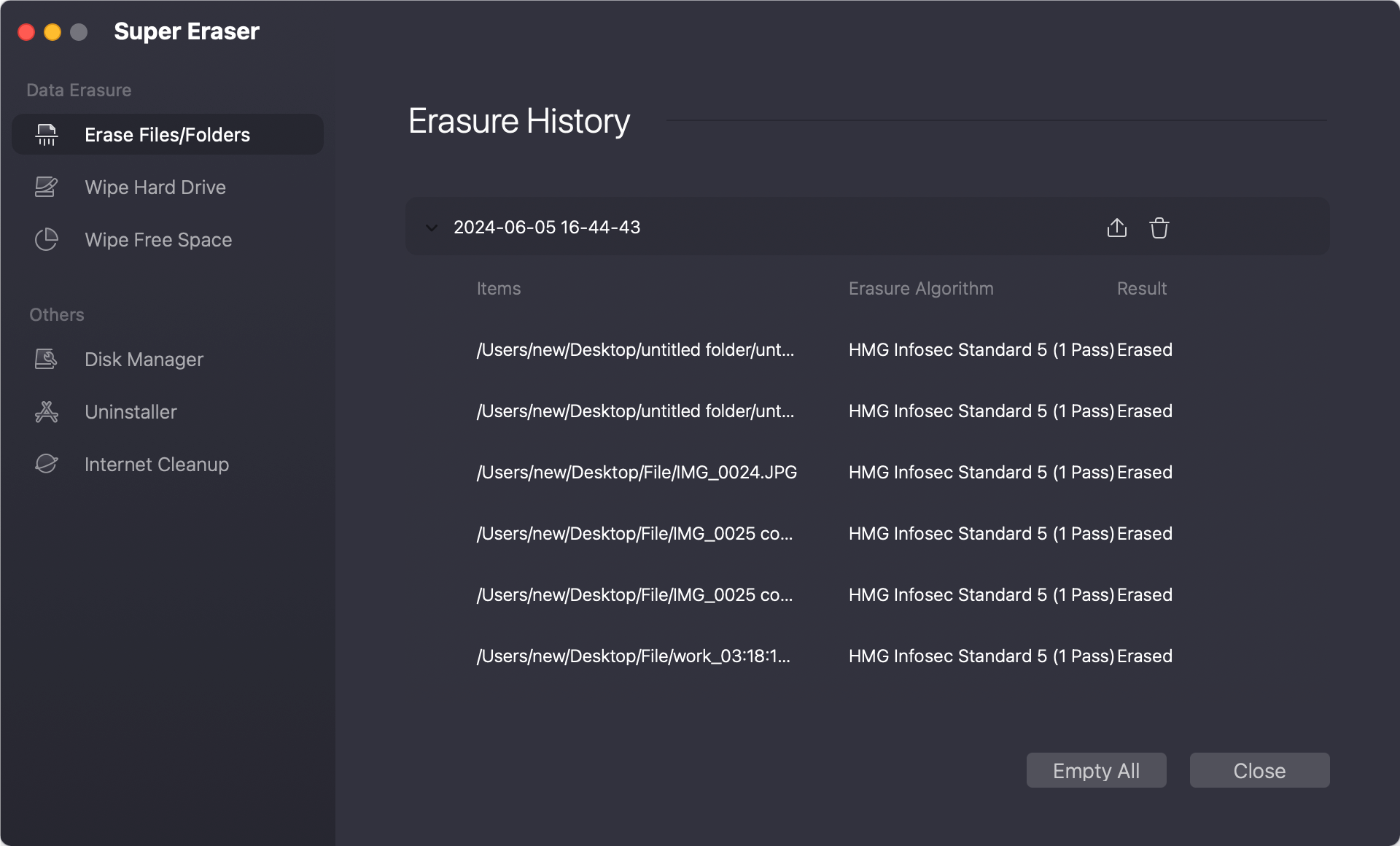Image resolution: width=1400 pixels, height=846 pixels.
Task: Export the erasure session via share icon
Action: click(x=1116, y=227)
